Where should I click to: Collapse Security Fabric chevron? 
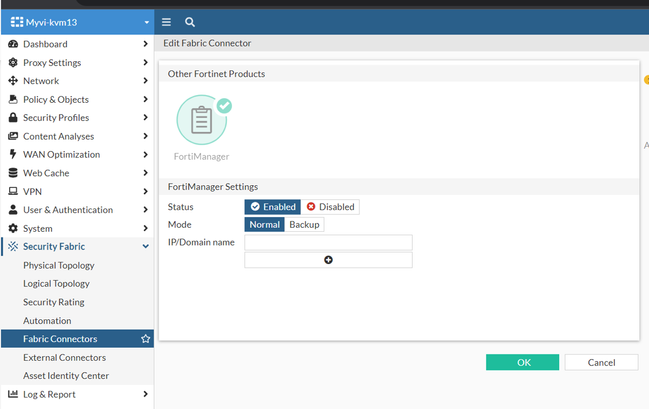tap(146, 246)
